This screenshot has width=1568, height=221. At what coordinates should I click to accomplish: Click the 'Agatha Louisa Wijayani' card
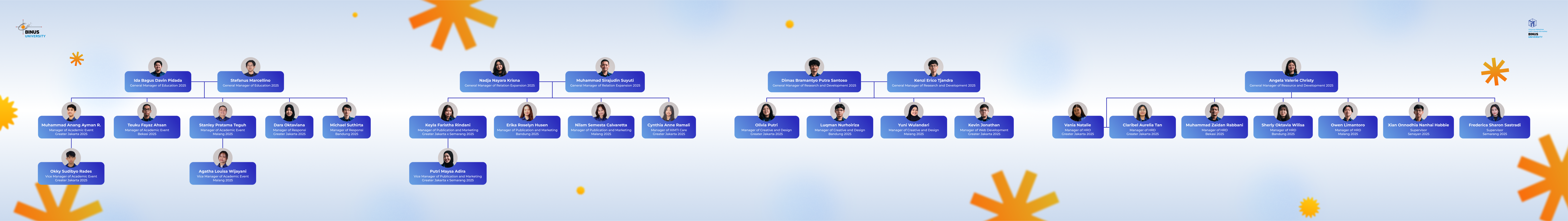coord(223,174)
